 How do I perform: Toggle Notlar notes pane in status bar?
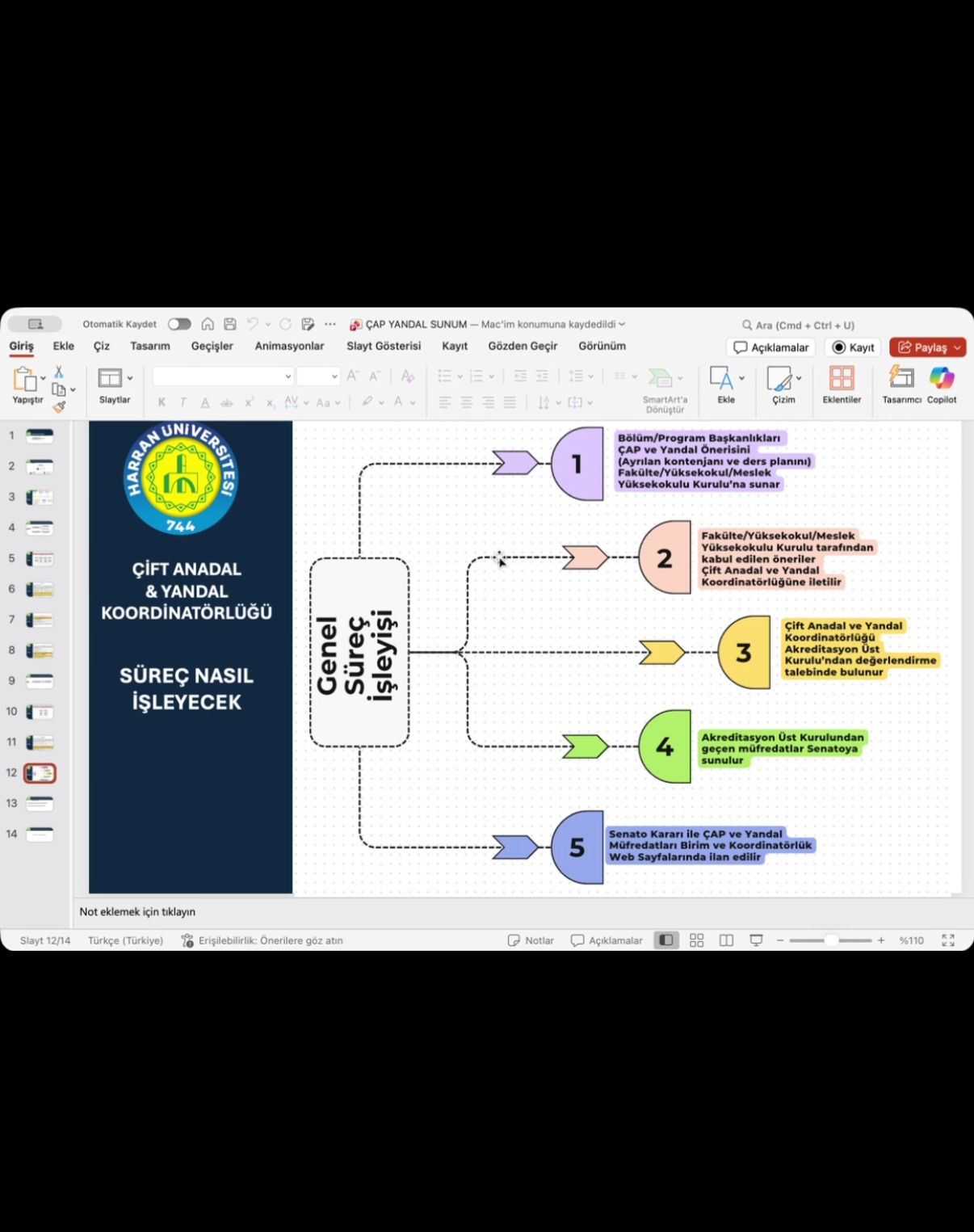(531, 940)
